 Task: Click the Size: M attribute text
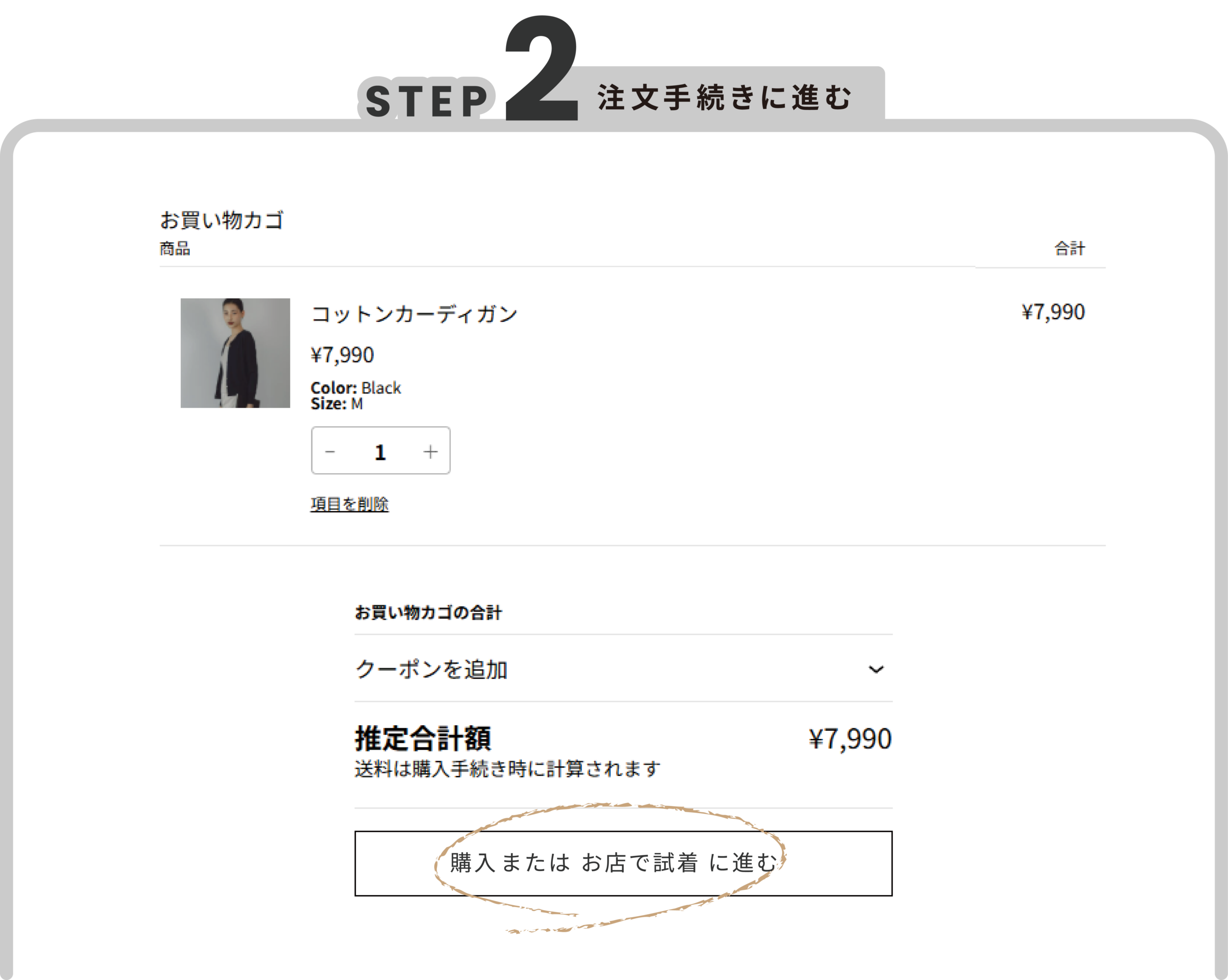[x=337, y=404]
